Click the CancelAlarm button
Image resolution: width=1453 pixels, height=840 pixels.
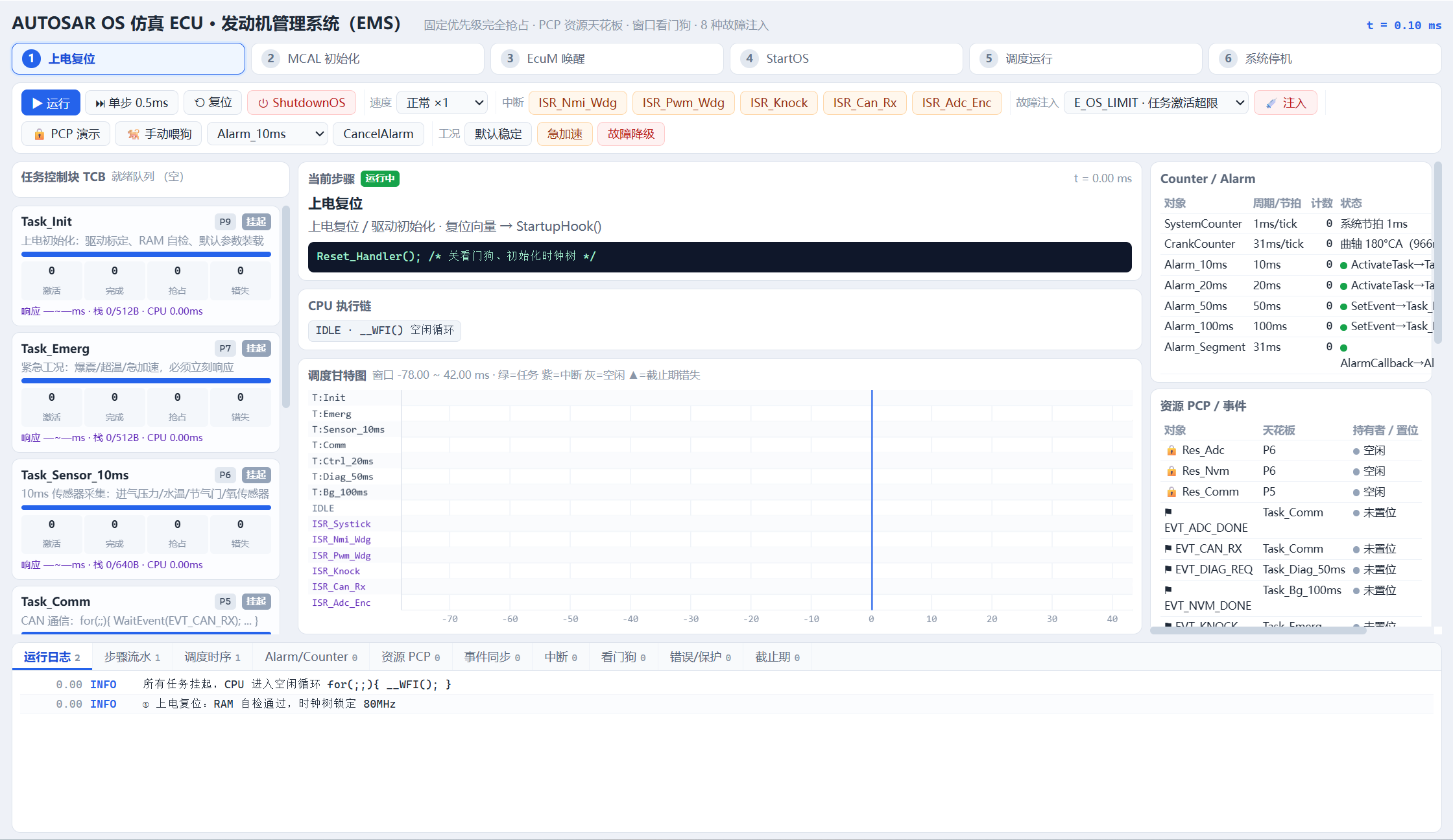point(378,134)
